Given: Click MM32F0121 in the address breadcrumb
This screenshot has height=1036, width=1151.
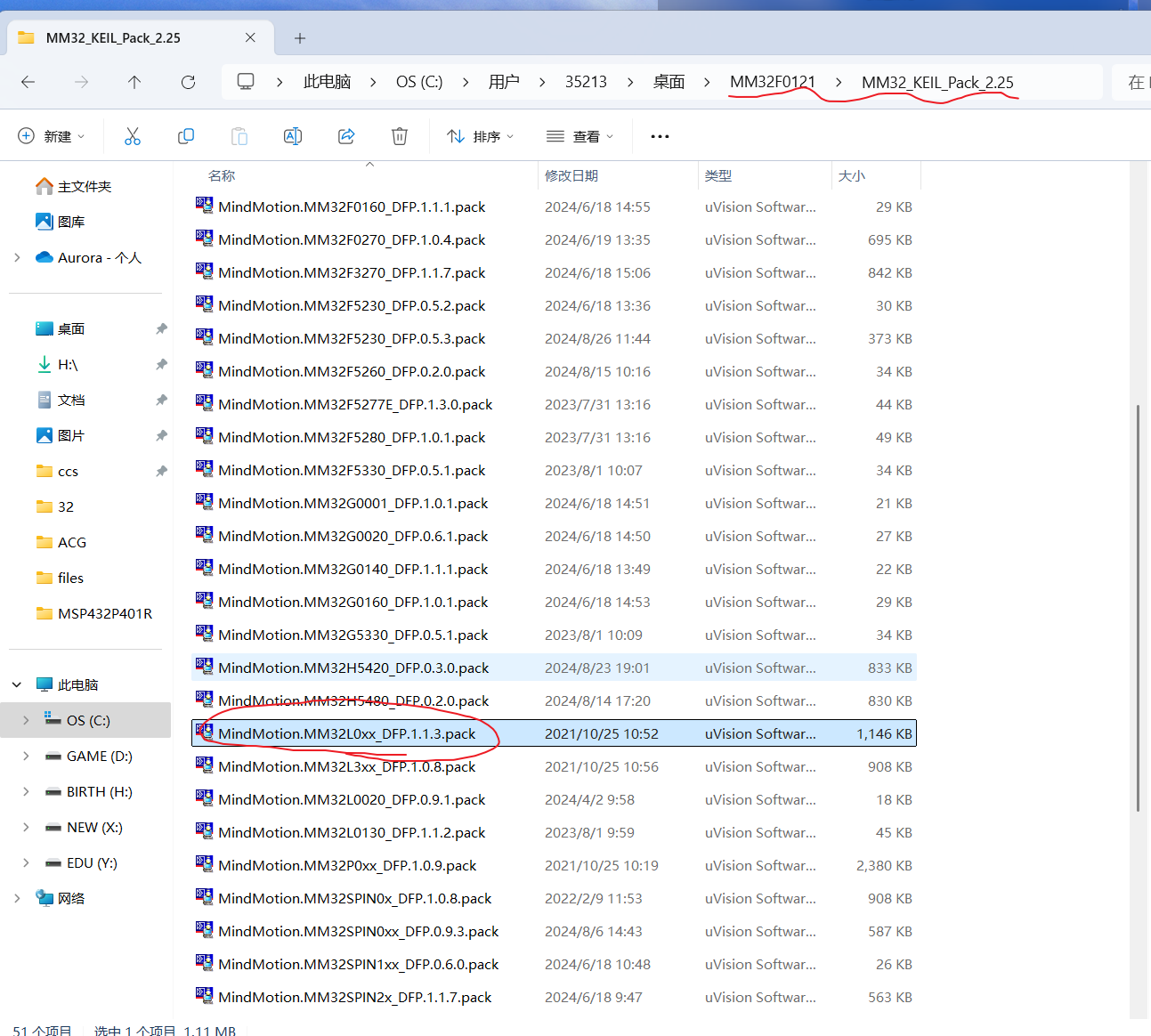Looking at the screenshot, I should 772,82.
